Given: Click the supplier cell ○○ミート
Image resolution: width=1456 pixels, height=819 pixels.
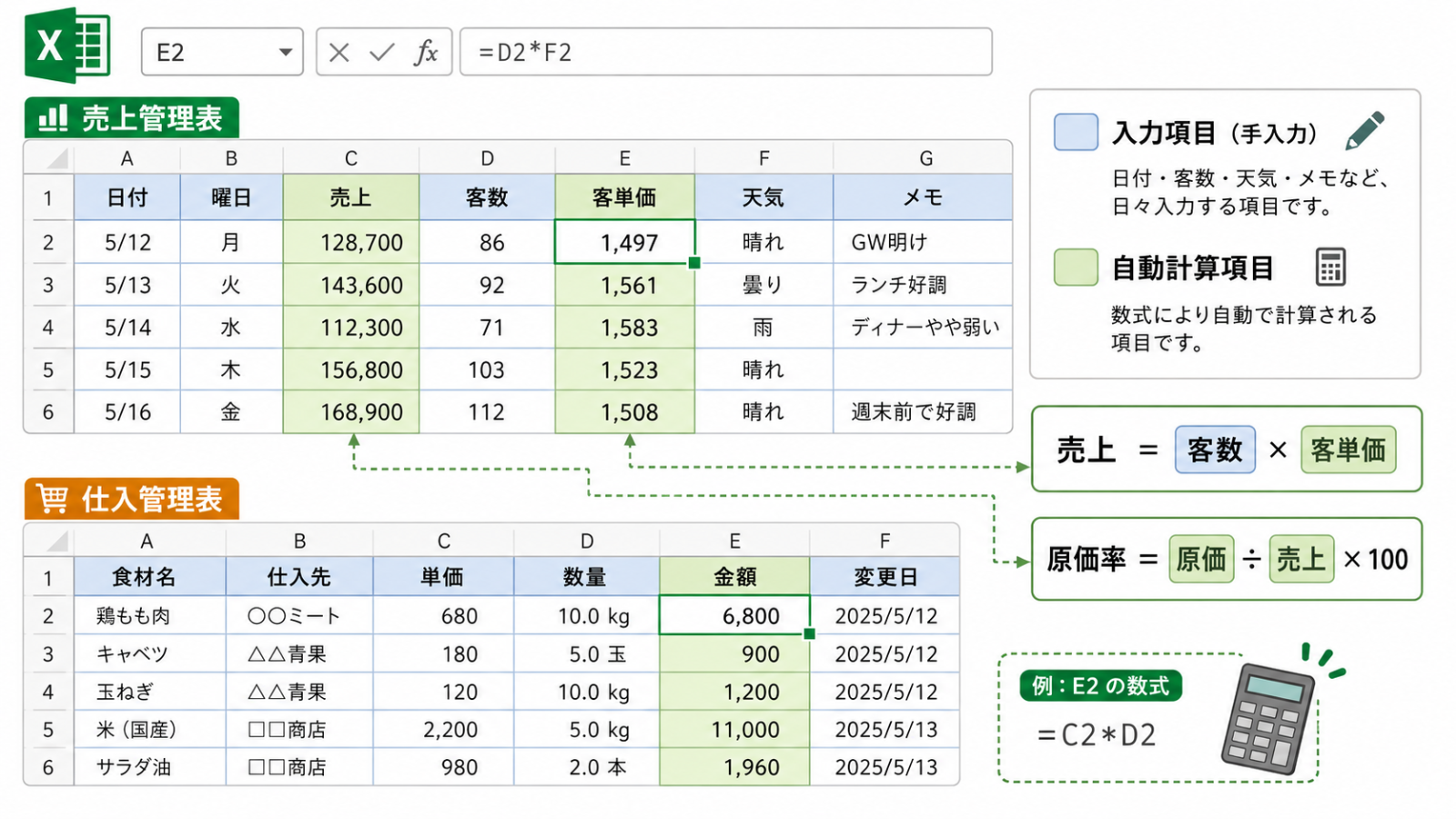Looking at the screenshot, I should (x=299, y=615).
